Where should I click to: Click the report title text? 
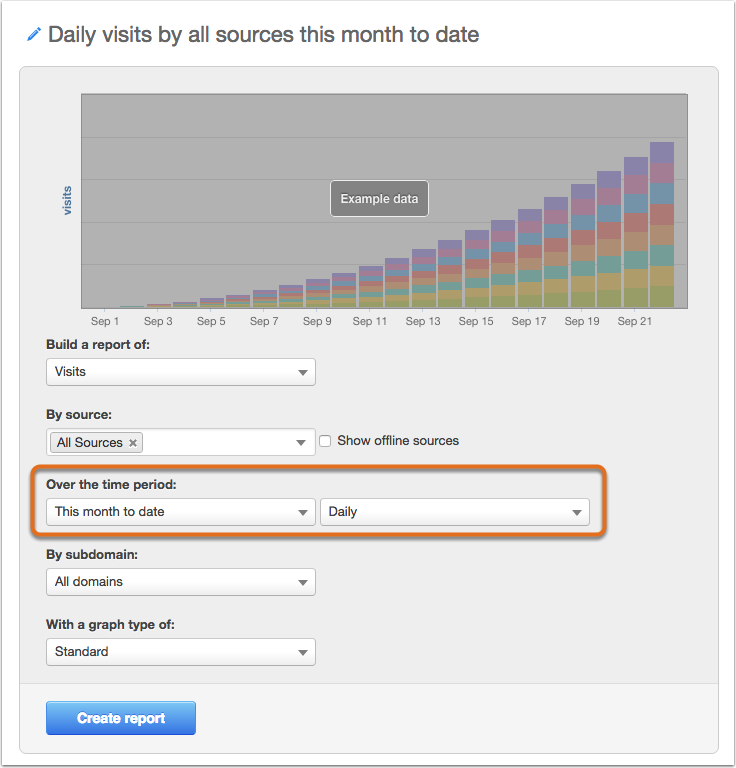point(263,35)
